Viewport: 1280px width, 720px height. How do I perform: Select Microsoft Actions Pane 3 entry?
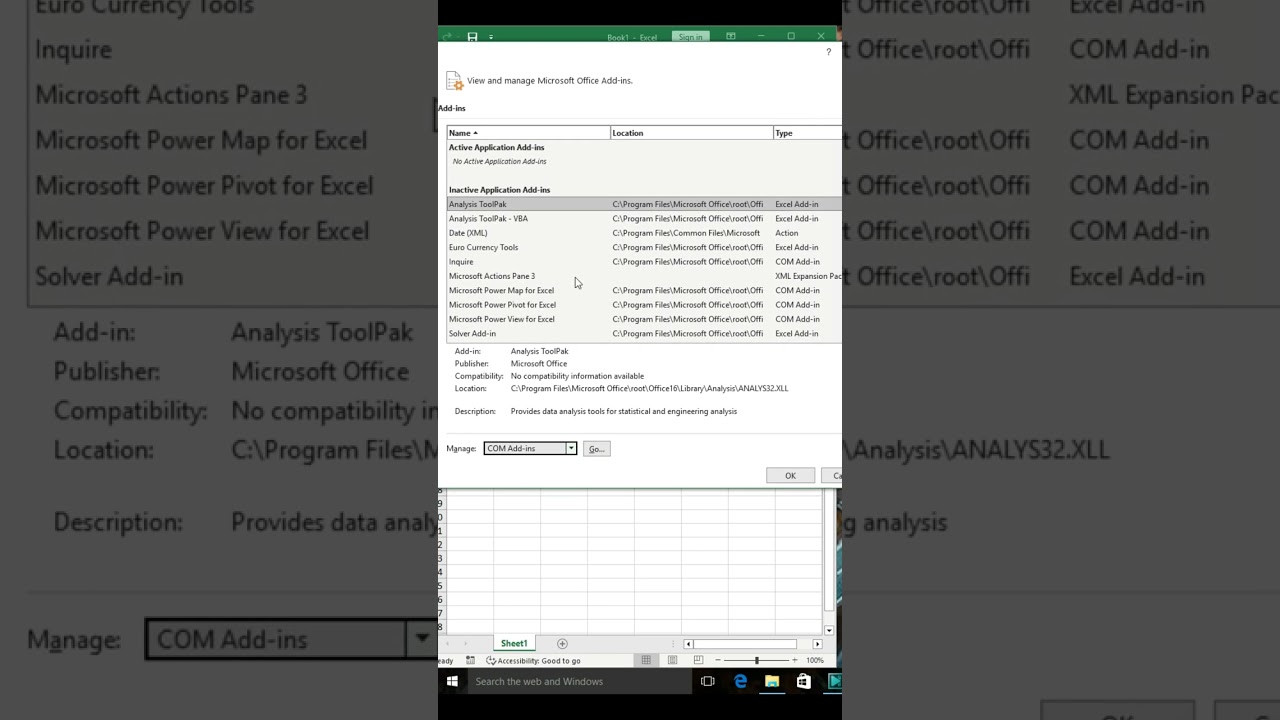pos(644,276)
